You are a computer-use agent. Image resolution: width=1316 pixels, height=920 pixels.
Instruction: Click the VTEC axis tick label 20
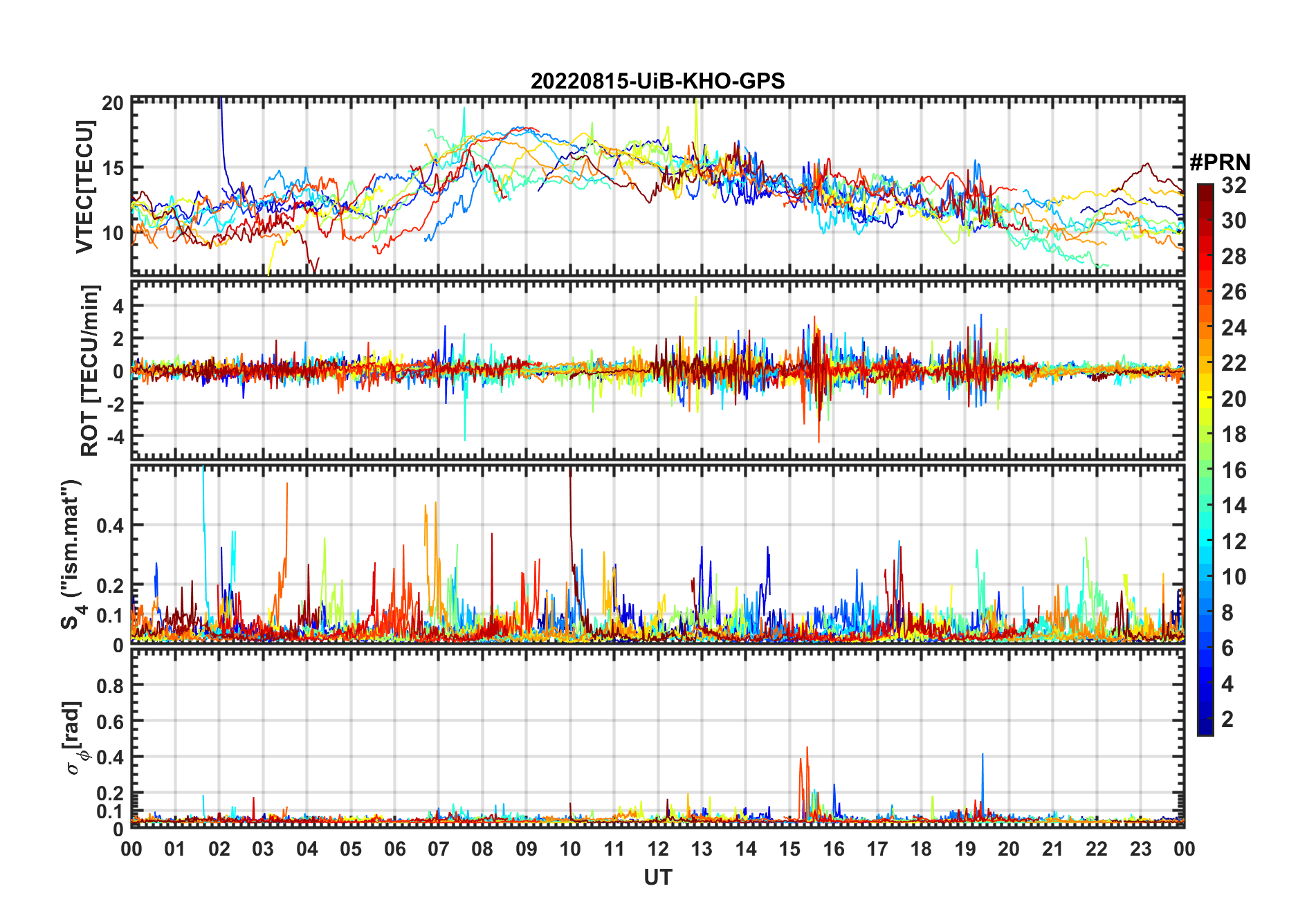coord(113,103)
